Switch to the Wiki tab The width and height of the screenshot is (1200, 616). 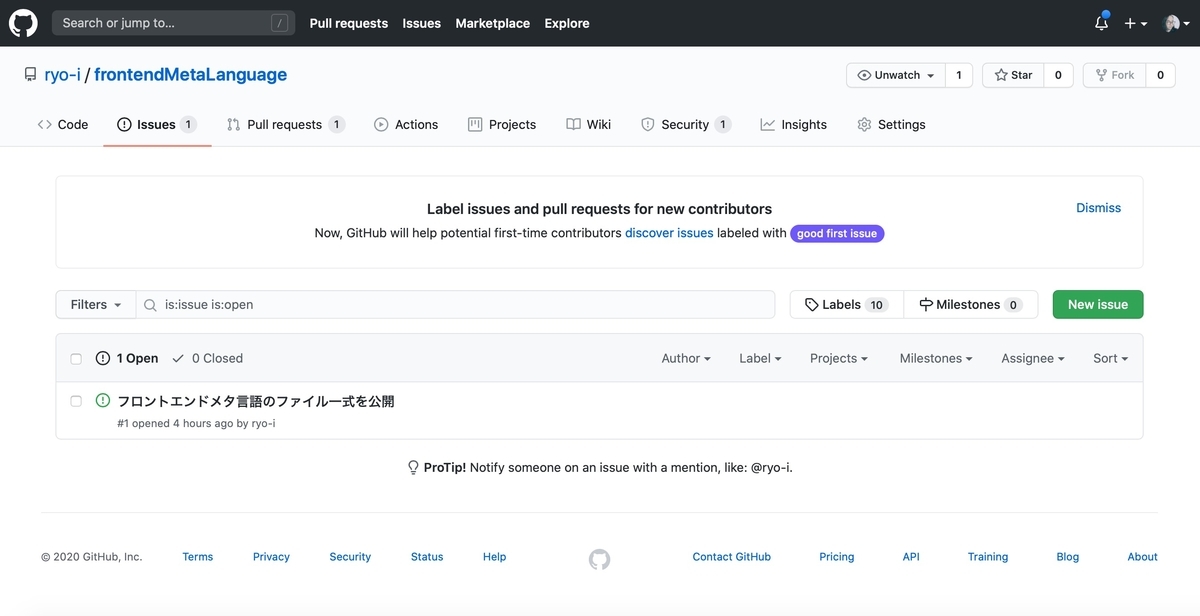588,125
